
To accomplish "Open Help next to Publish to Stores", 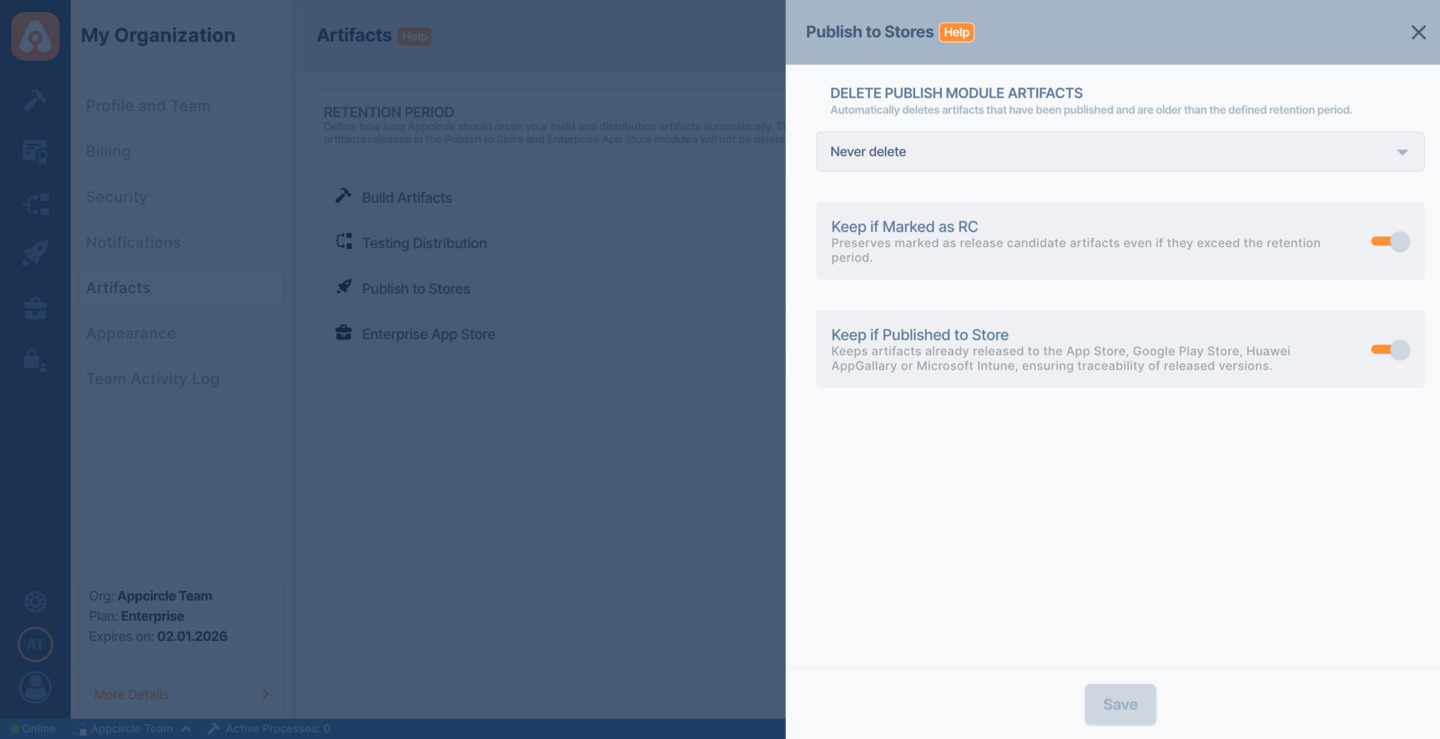I will (956, 31).
